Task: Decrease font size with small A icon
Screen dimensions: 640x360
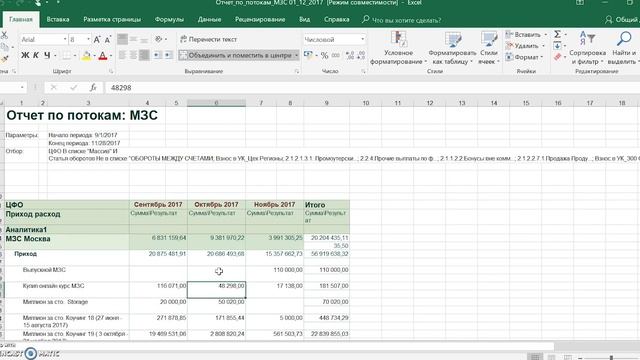Action: tap(108, 40)
